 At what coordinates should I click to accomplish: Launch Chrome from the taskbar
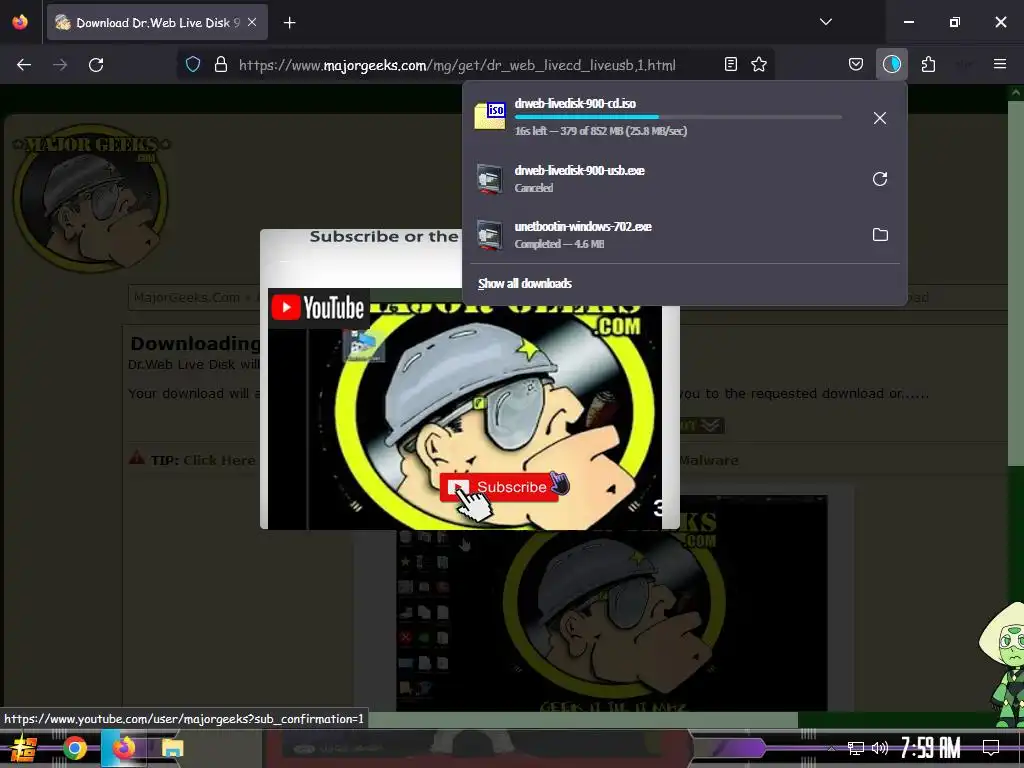click(x=74, y=748)
